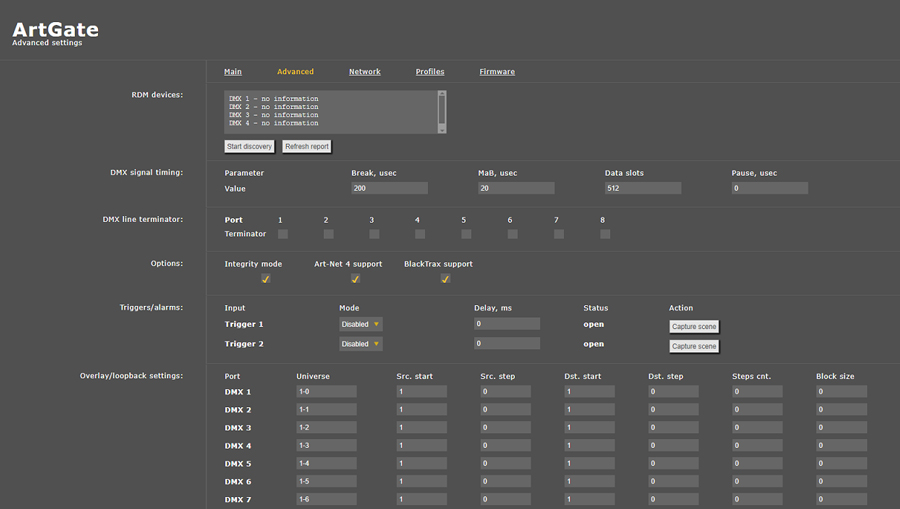Image resolution: width=900 pixels, height=509 pixels.
Task: Click DMX 4 Universe field
Action: (x=327, y=445)
